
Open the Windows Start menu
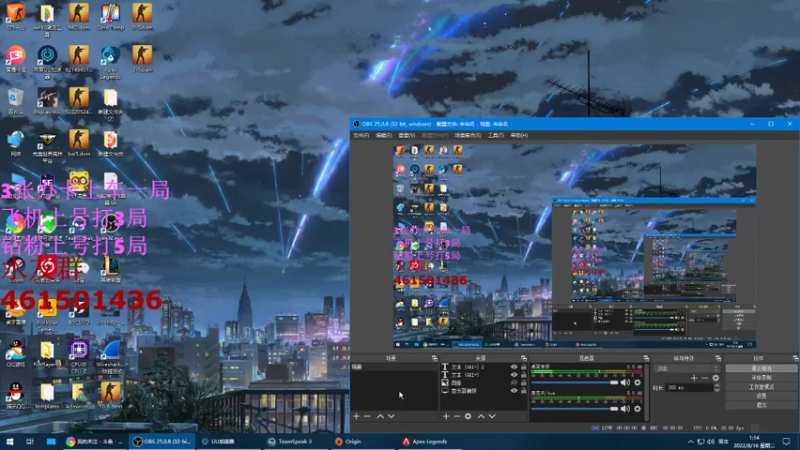[x=9, y=442]
